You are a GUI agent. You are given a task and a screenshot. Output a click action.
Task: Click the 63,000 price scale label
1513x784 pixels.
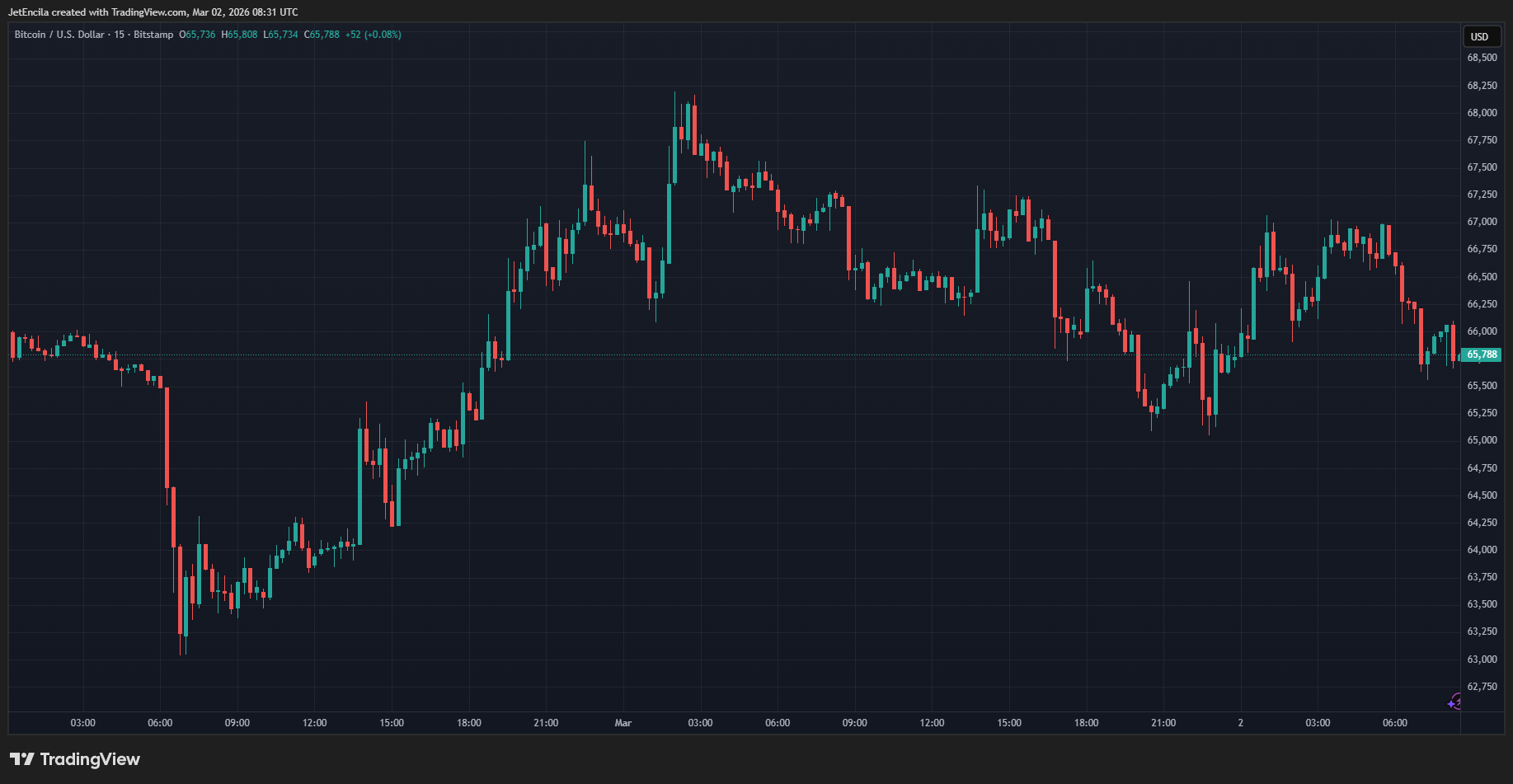pos(1482,660)
